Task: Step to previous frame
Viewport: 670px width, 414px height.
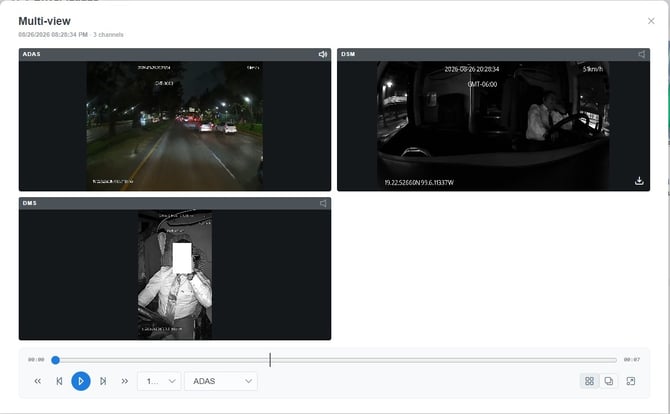Action: click(x=59, y=381)
